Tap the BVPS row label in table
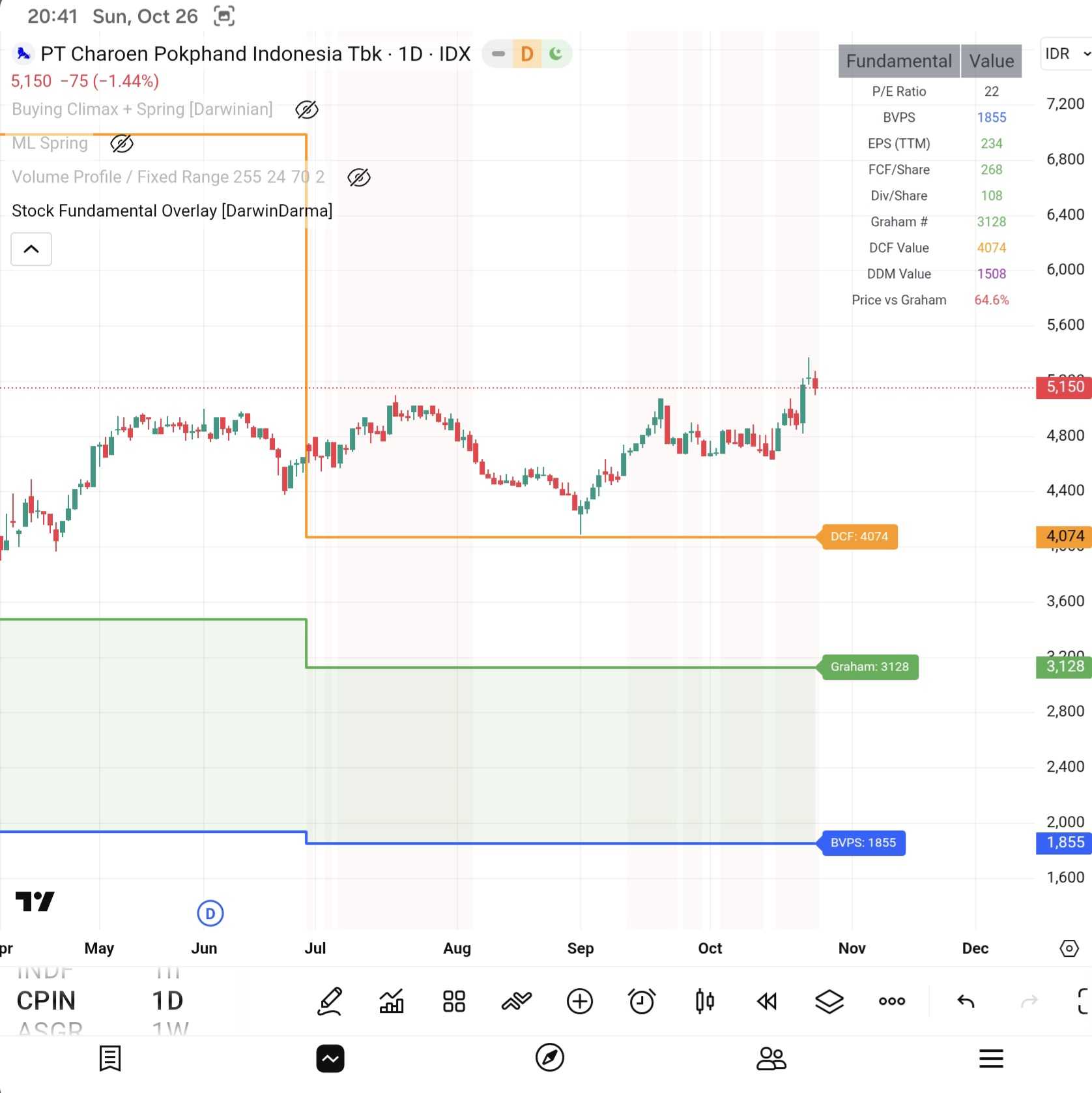Image resolution: width=1092 pixels, height=1093 pixels. click(x=899, y=117)
